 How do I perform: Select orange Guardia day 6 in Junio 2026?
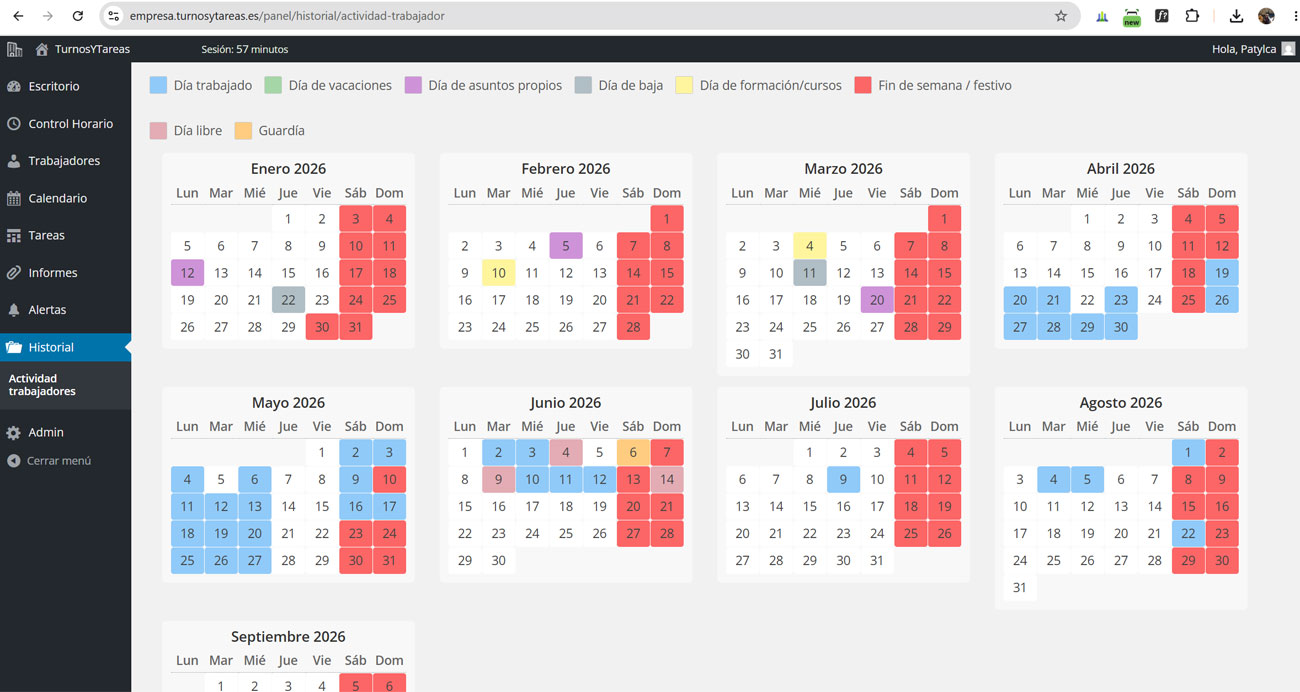[x=633, y=453]
